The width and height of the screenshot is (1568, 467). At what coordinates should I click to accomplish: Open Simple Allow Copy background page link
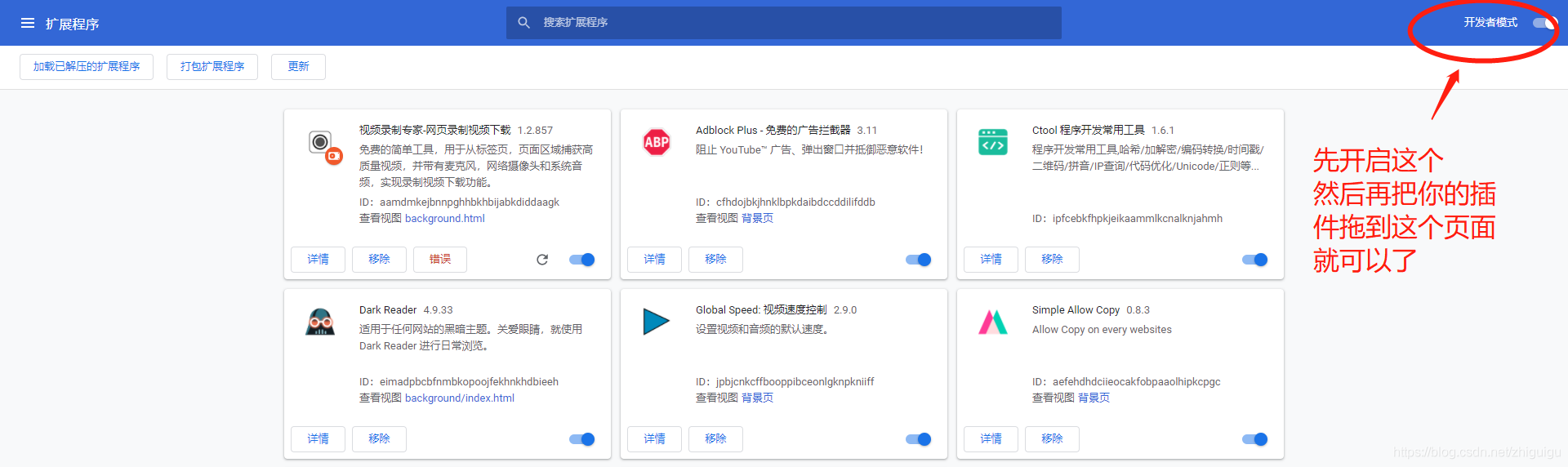(1094, 398)
